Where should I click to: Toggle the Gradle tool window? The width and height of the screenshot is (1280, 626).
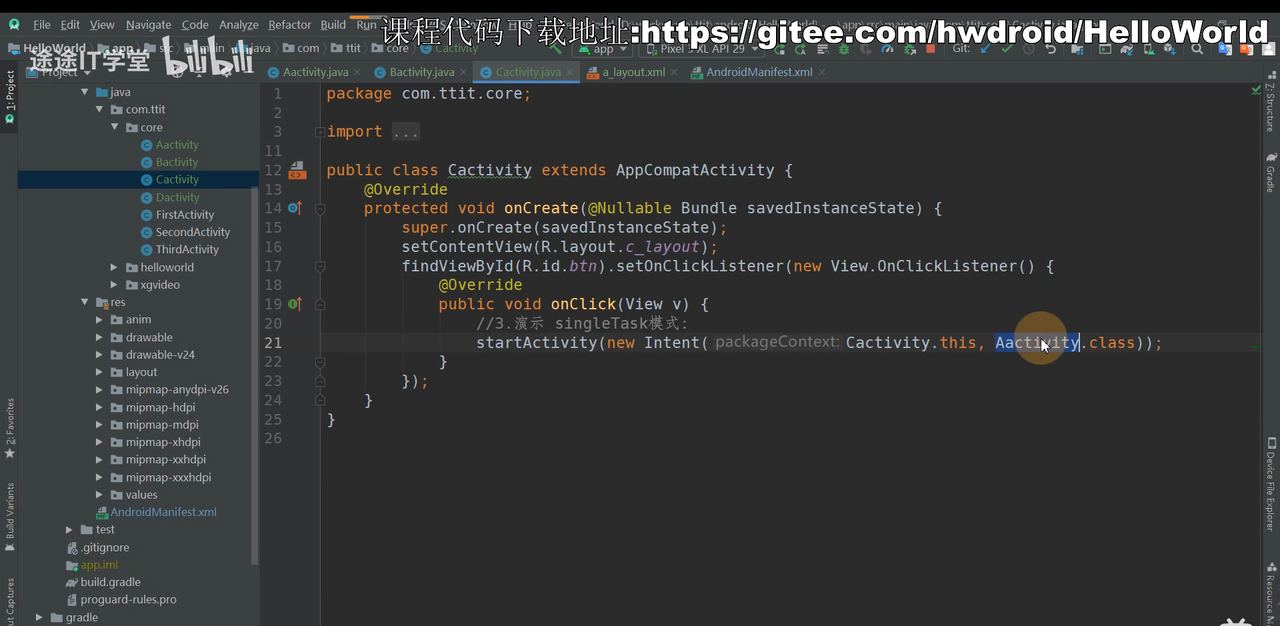coord(1270,172)
